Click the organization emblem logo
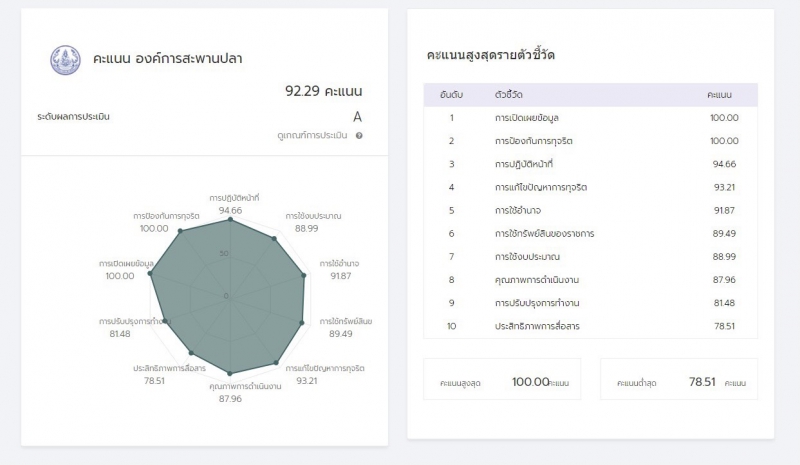Image resolution: width=800 pixels, height=465 pixels. pos(64,59)
